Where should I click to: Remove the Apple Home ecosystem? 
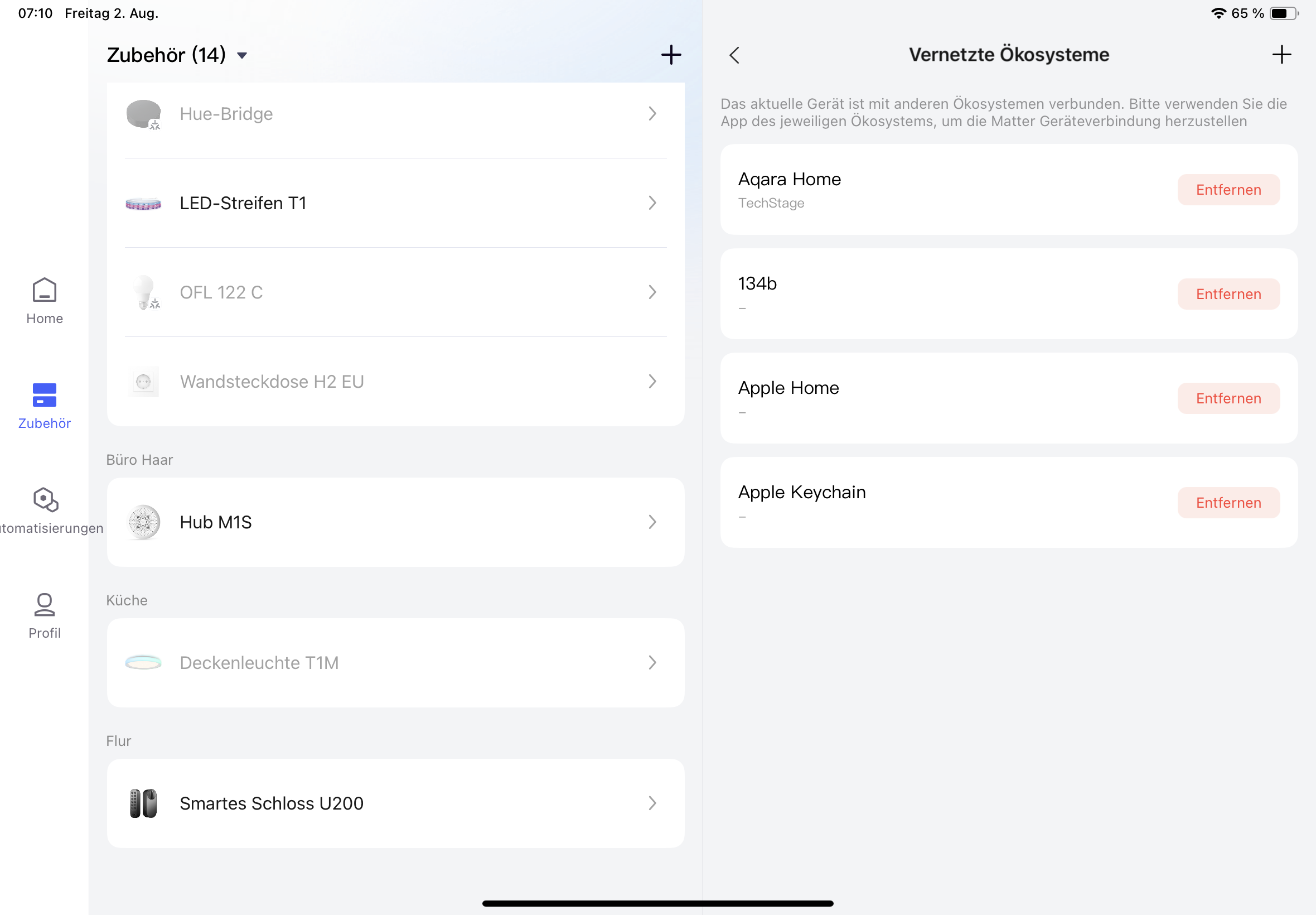click(x=1228, y=398)
